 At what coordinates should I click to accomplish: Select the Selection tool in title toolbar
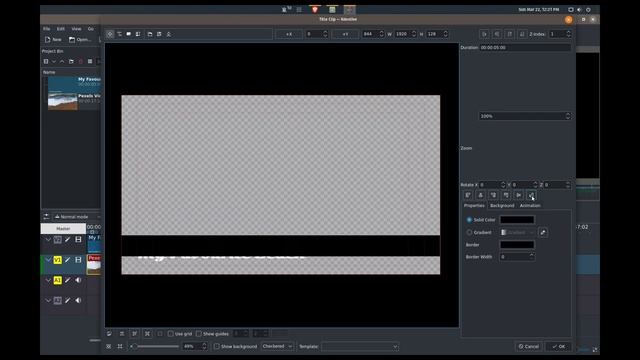(x=110, y=34)
